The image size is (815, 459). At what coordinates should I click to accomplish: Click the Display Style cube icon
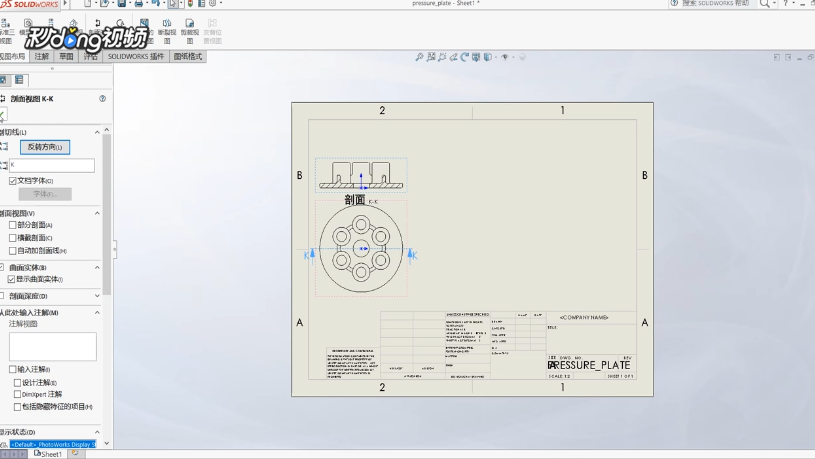click(x=488, y=57)
